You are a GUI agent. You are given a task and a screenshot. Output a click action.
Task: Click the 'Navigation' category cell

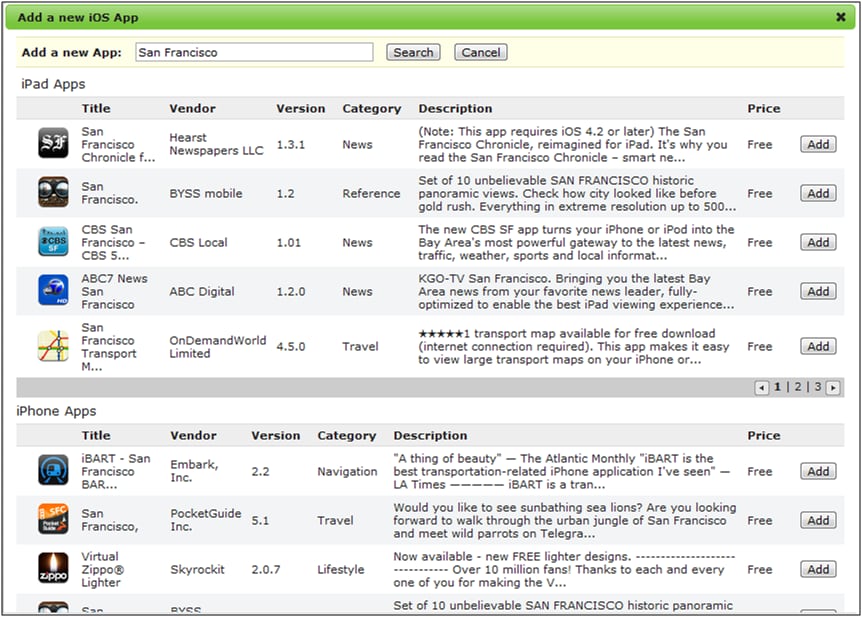coord(347,471)
